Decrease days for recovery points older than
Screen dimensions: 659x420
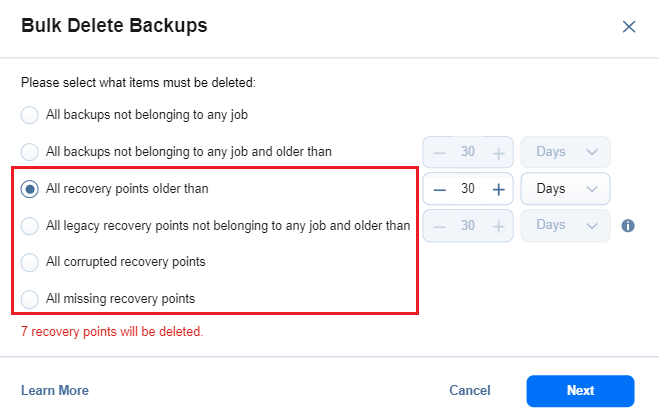click(439, 189)
